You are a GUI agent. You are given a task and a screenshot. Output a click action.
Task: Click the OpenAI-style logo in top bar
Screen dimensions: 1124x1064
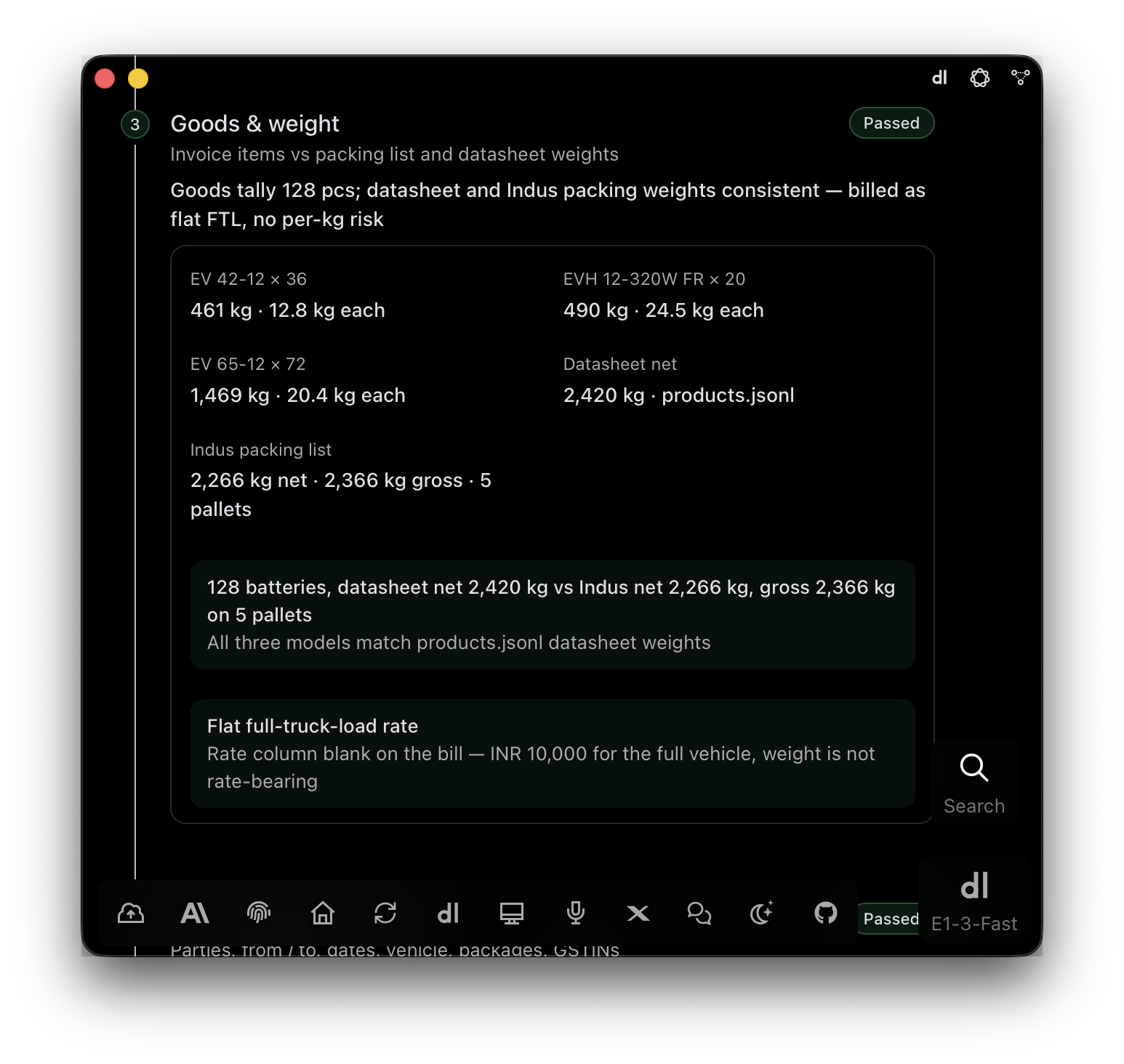click(980, 78)
